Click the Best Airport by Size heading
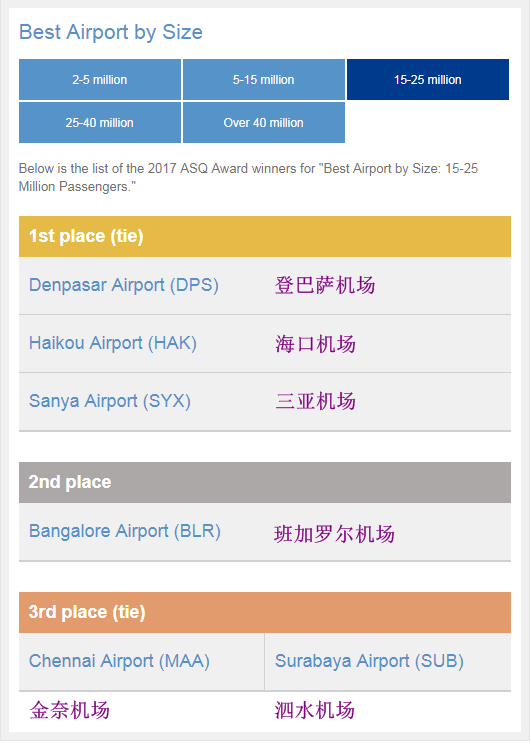 click(x=111, y=32)
